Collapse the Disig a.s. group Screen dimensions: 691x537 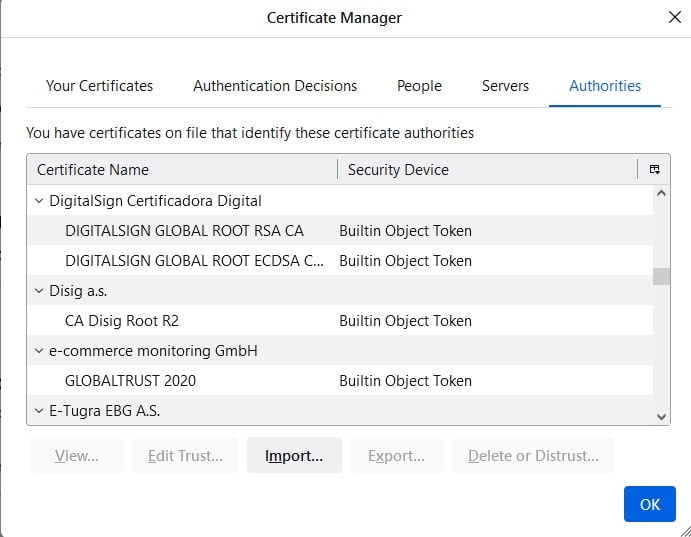pos(39,291)
